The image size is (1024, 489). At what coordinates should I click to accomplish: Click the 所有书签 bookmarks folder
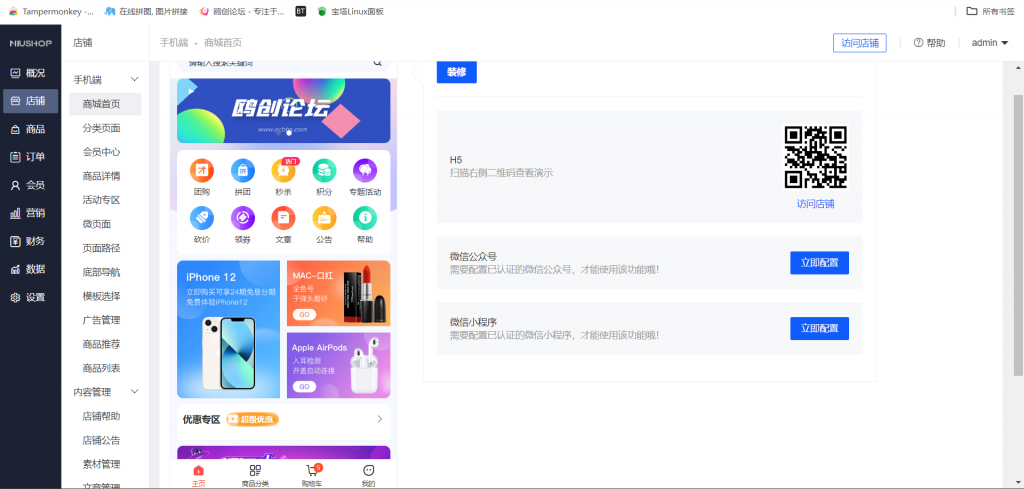[991, 11]
